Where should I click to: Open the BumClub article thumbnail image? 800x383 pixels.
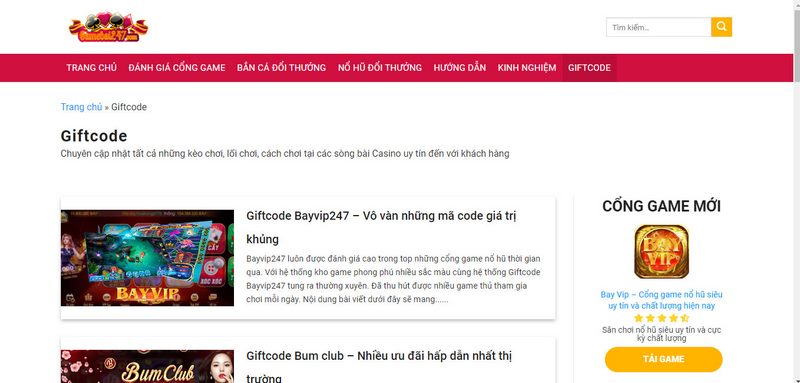pos(147,366)
